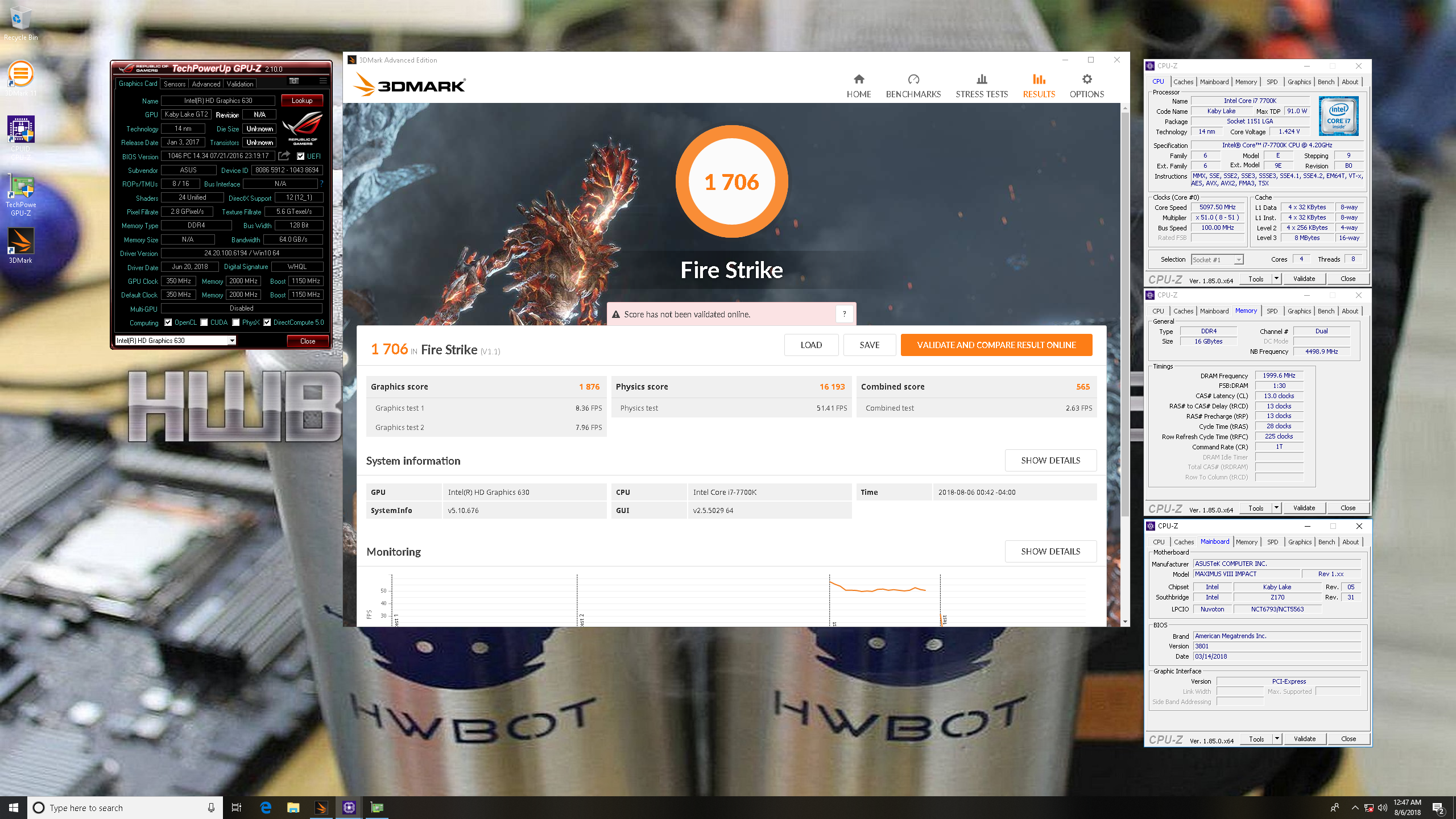The width and height of the screenshot is (1456, 819).
Task: Open the 3DMark HOME page icon
Action: coord(859,79)
